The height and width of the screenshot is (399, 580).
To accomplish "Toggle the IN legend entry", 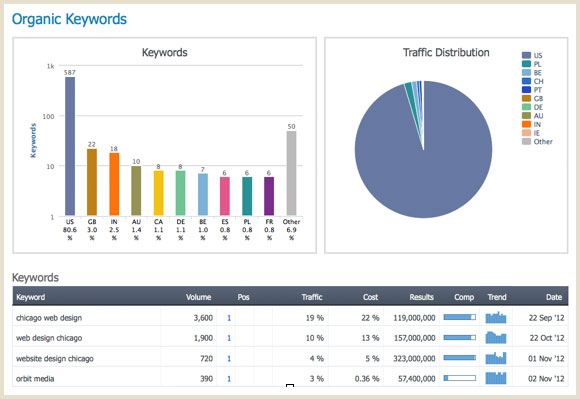I will point(532,124).
